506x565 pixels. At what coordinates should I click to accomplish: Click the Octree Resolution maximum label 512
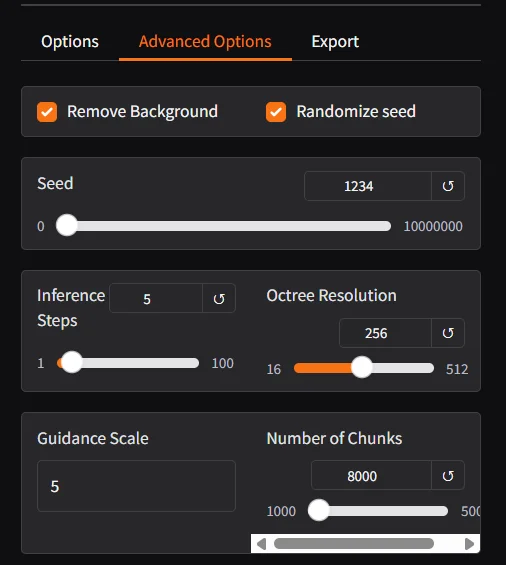click(457, 369)
